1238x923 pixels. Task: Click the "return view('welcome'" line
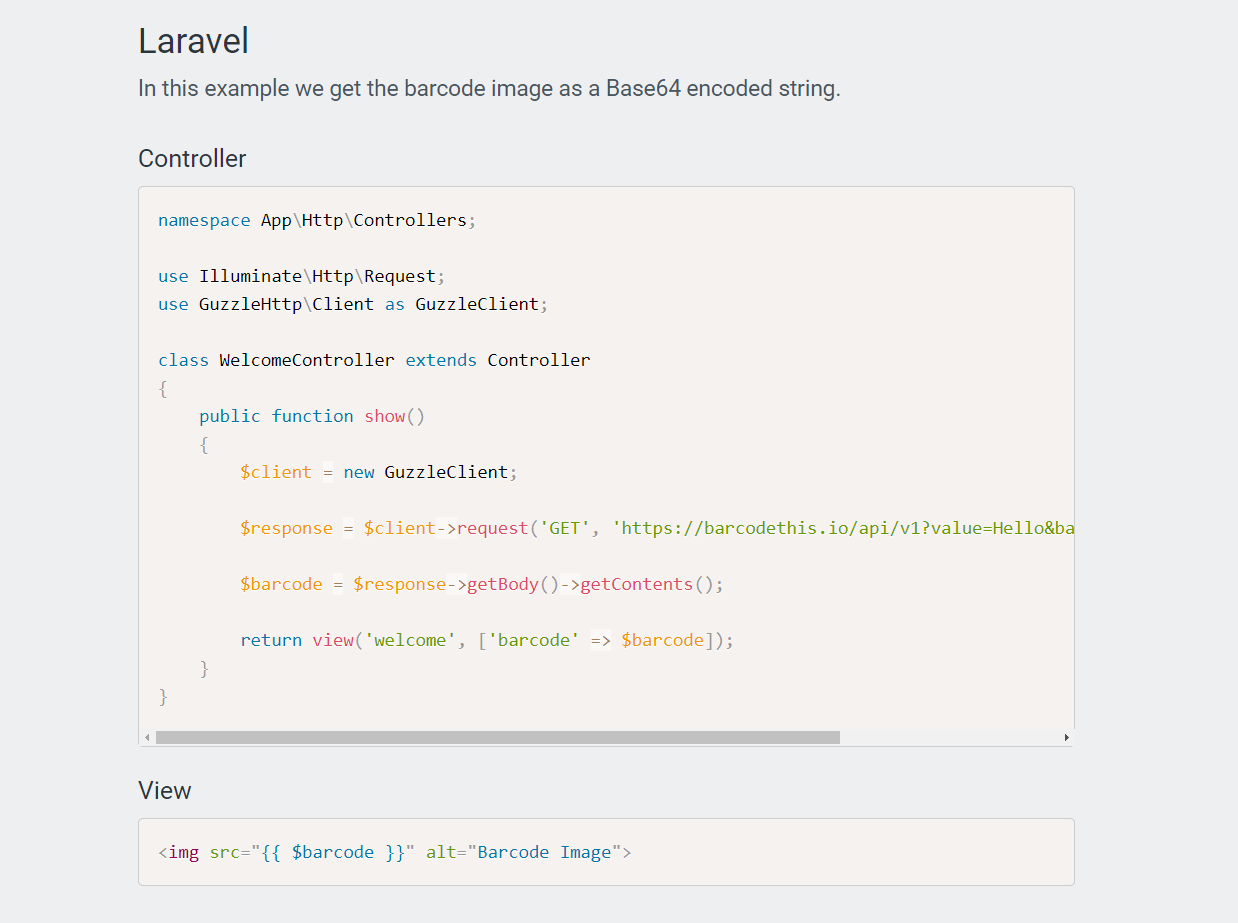(487, 640)
